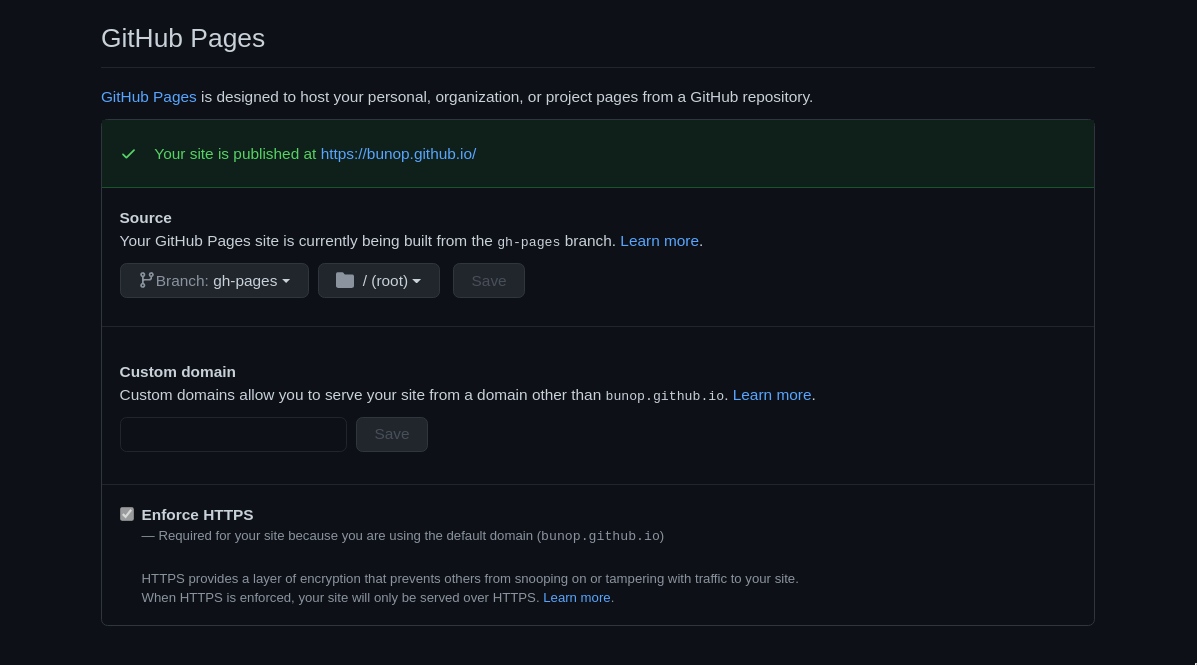Click the git branch icon
This screenshot has width=1197, height=665.
[x=147, y=280]
